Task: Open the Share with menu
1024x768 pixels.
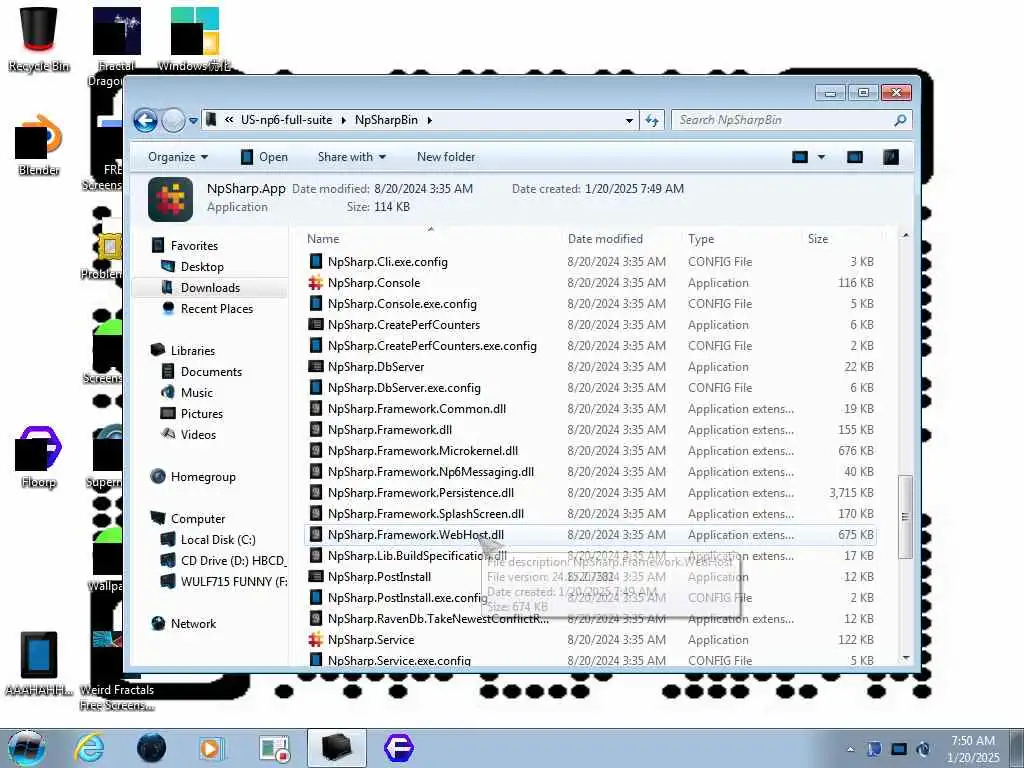Action: click(351, 157)
